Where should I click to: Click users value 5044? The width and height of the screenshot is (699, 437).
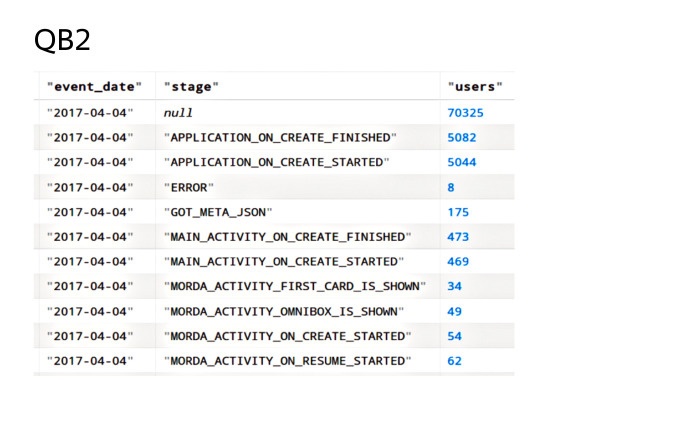pos(462,162)
